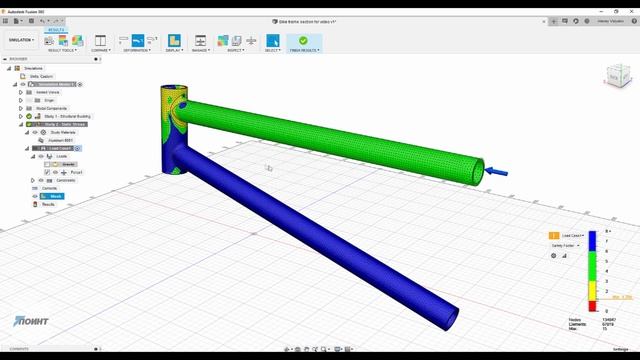Toggle visibility of Simulation Model 1
Image resolution: width=640 pixels, height=360 pixels.
point(23,84)
